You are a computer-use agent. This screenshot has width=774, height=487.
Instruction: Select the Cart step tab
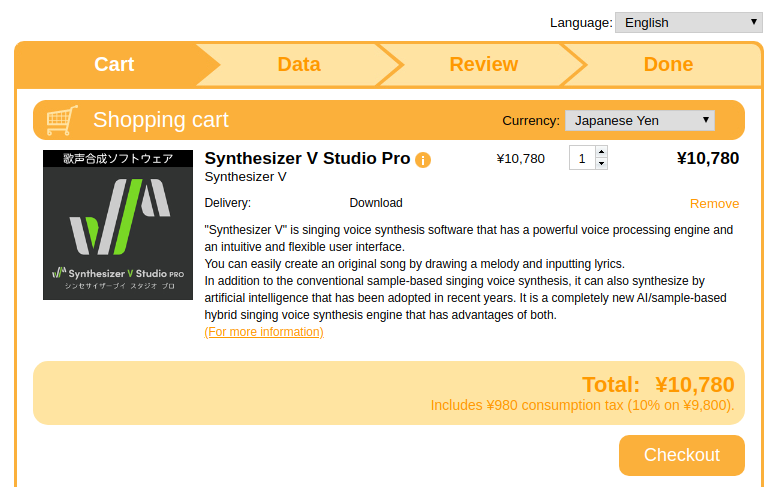(x=114, y=64)
